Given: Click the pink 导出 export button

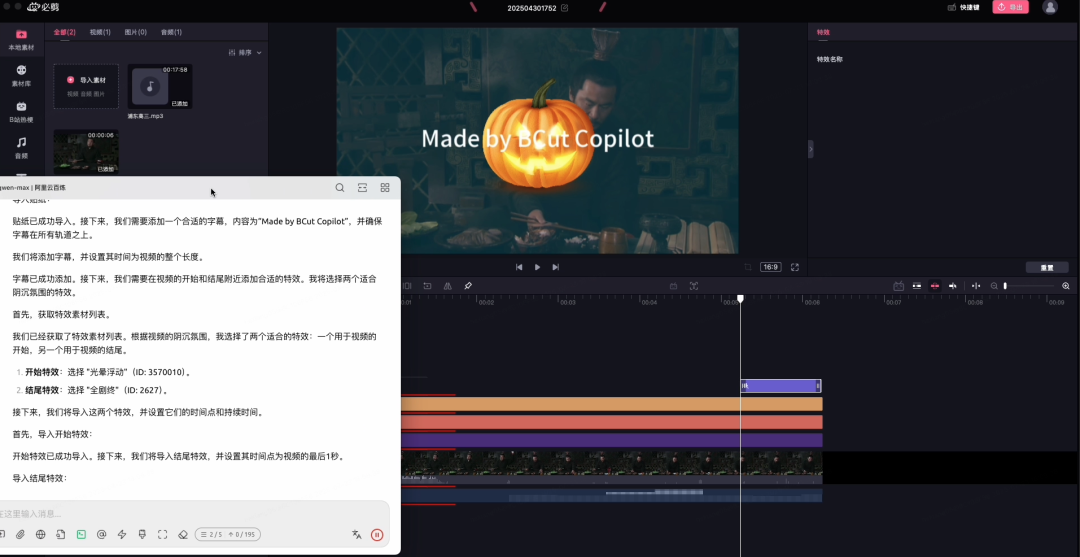Looking at the screenshot, I should (x=1010, y=7).
